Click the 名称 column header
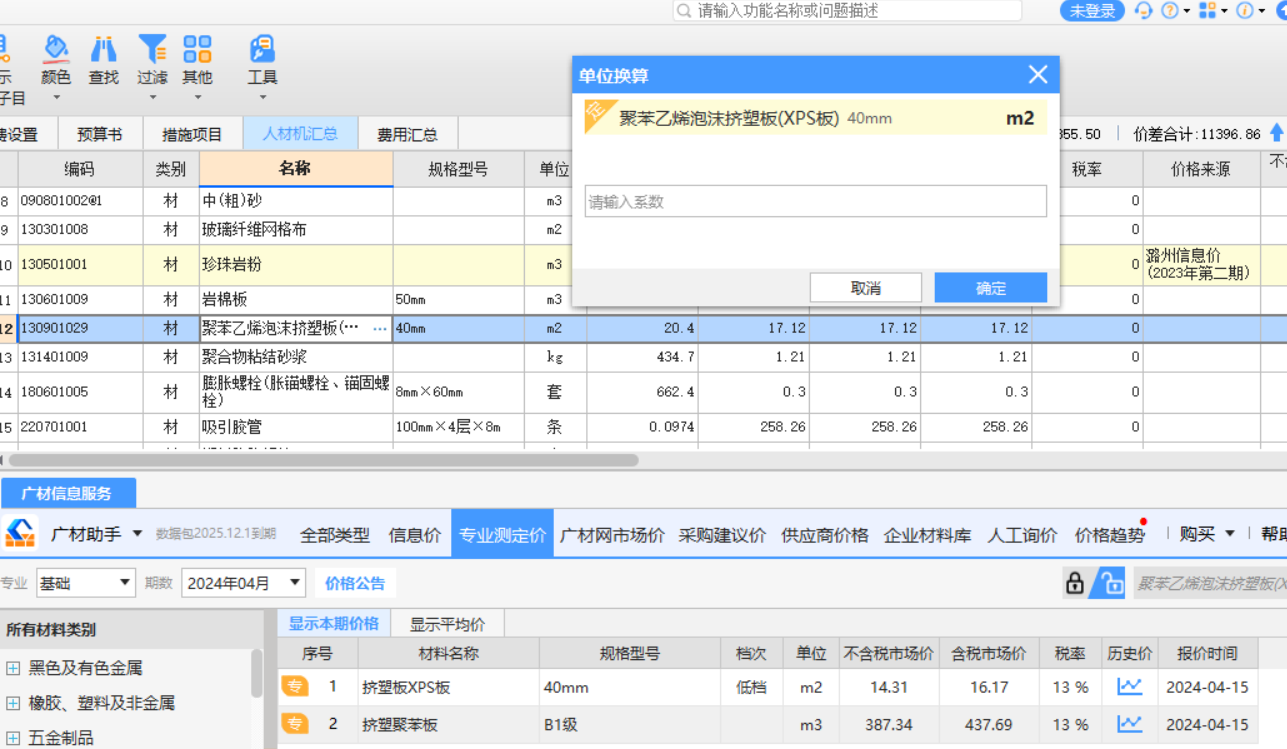The image size is (1287, 749). pyautogui.click(x=296, y=169)
